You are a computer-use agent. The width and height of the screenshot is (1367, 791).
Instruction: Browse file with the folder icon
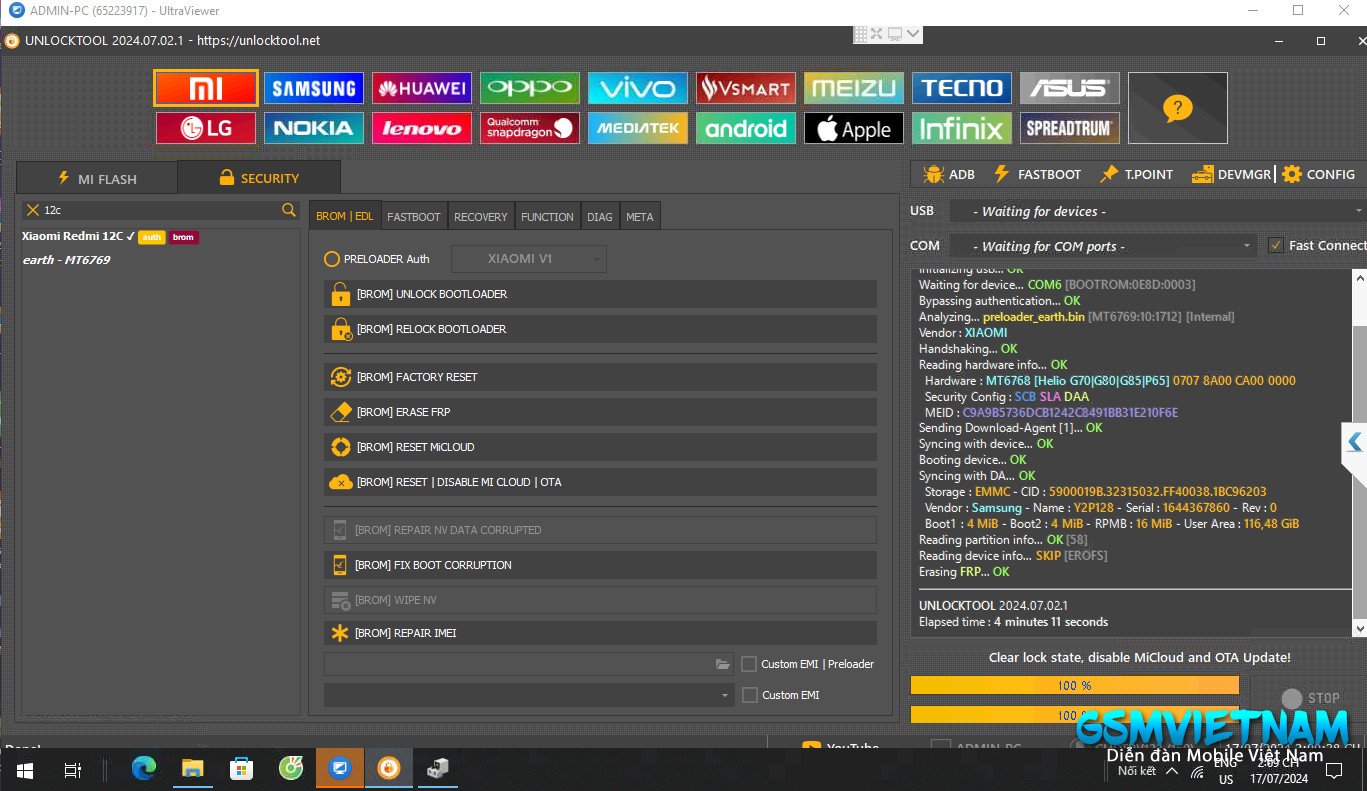click(x=723, y=664)
